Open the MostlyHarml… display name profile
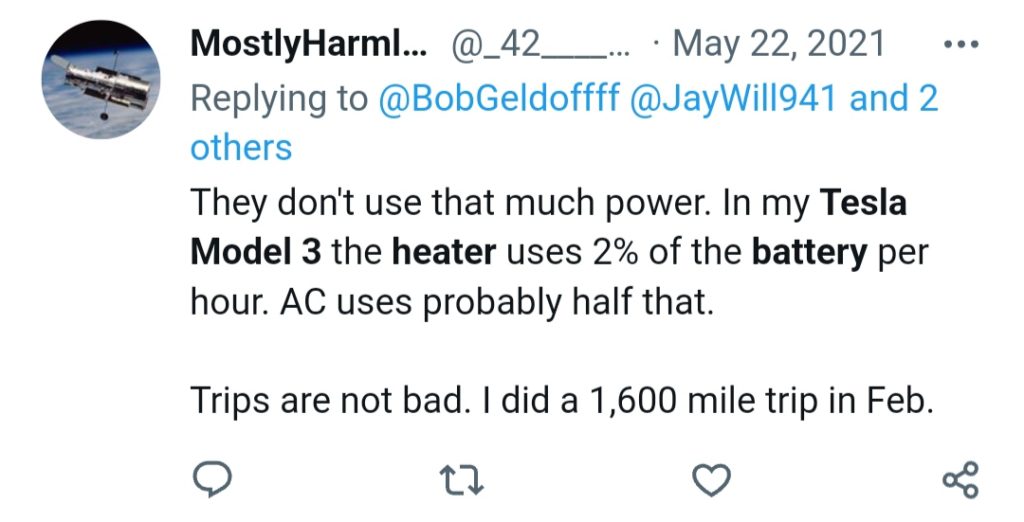The height and width of the screenshot is (522, 1024). (x=309, y=44)
